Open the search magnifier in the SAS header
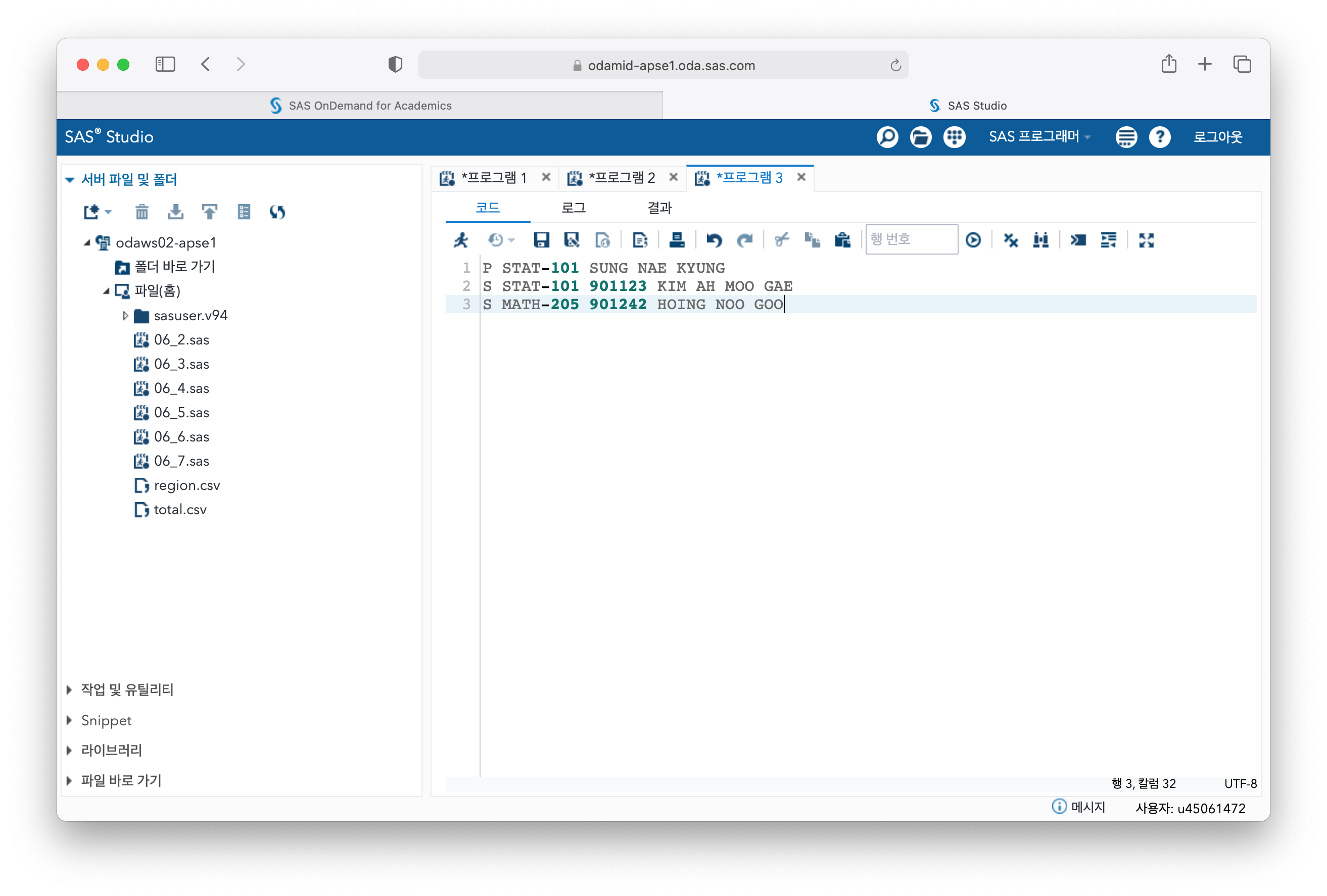Screen dimensions: 1327x896 coord(887,137)
